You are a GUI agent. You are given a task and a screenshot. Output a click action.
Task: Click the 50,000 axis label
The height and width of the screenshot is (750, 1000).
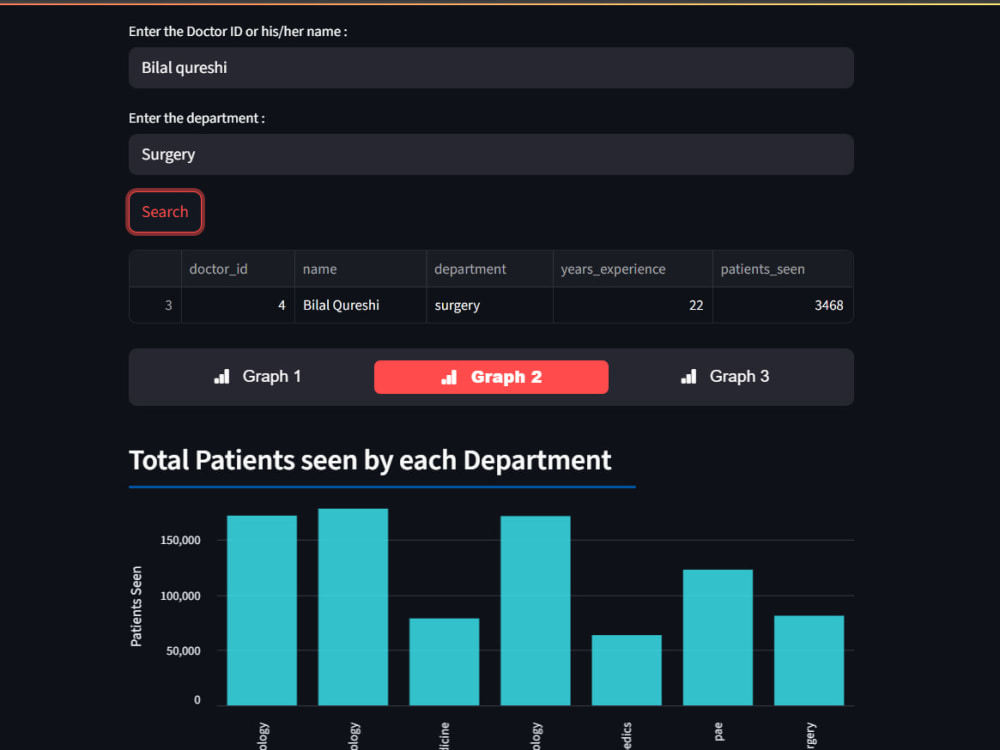[184, 651]
